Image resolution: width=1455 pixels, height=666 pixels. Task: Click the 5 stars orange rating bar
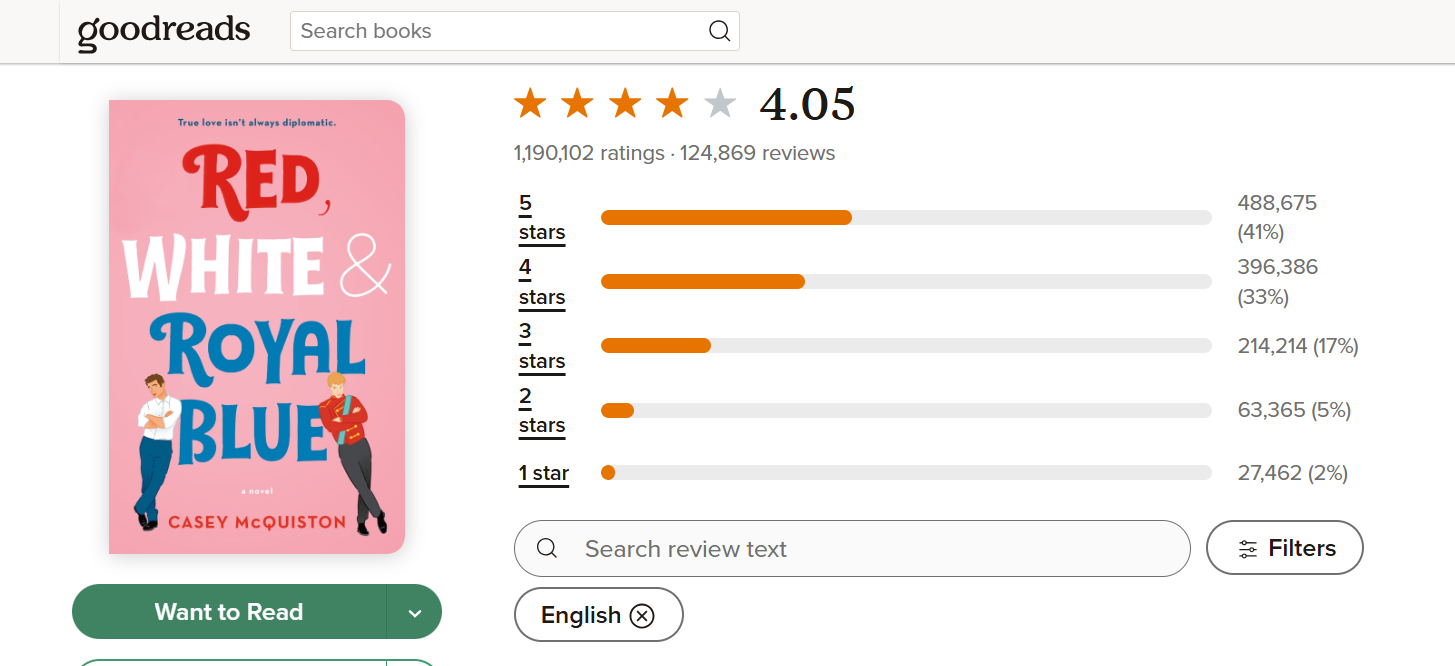726,218
